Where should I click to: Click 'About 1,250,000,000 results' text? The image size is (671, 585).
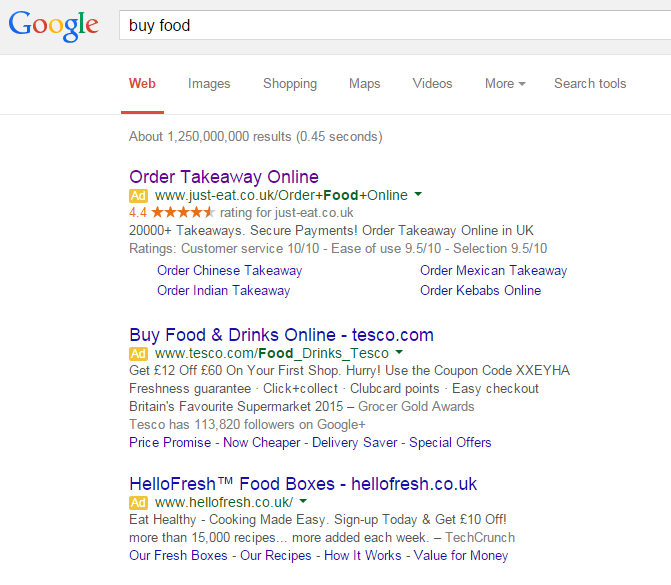coord(210,137)
